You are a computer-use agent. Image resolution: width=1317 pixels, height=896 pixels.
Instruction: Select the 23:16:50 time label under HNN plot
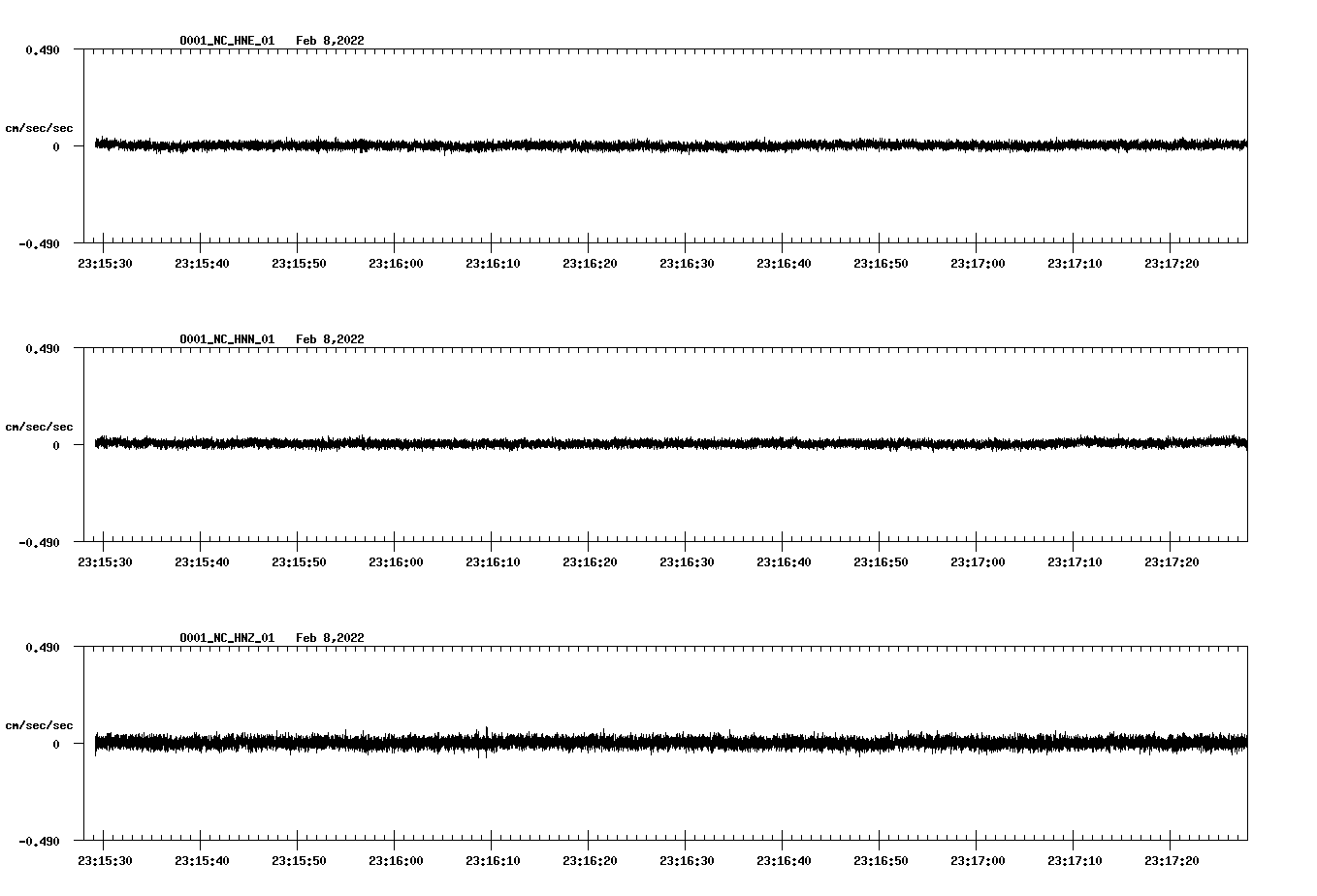click(881, 562)
